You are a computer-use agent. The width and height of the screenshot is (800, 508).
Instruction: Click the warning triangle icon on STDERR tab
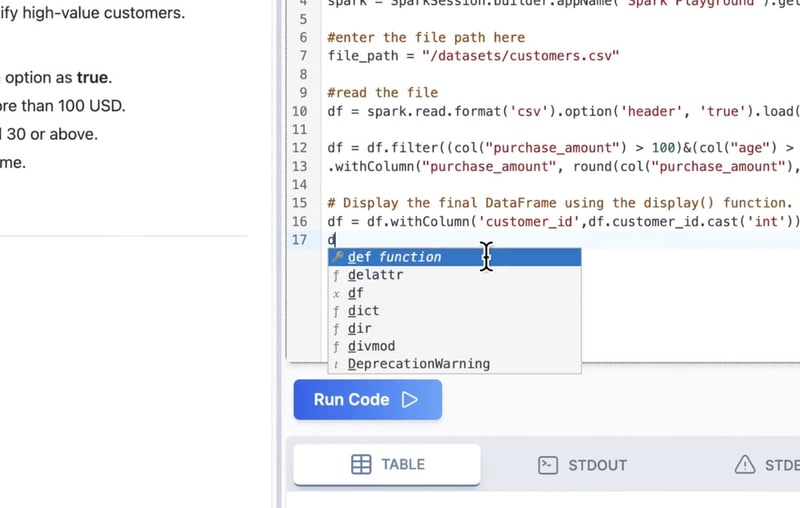pyautogui.click(x=745, y=464)
